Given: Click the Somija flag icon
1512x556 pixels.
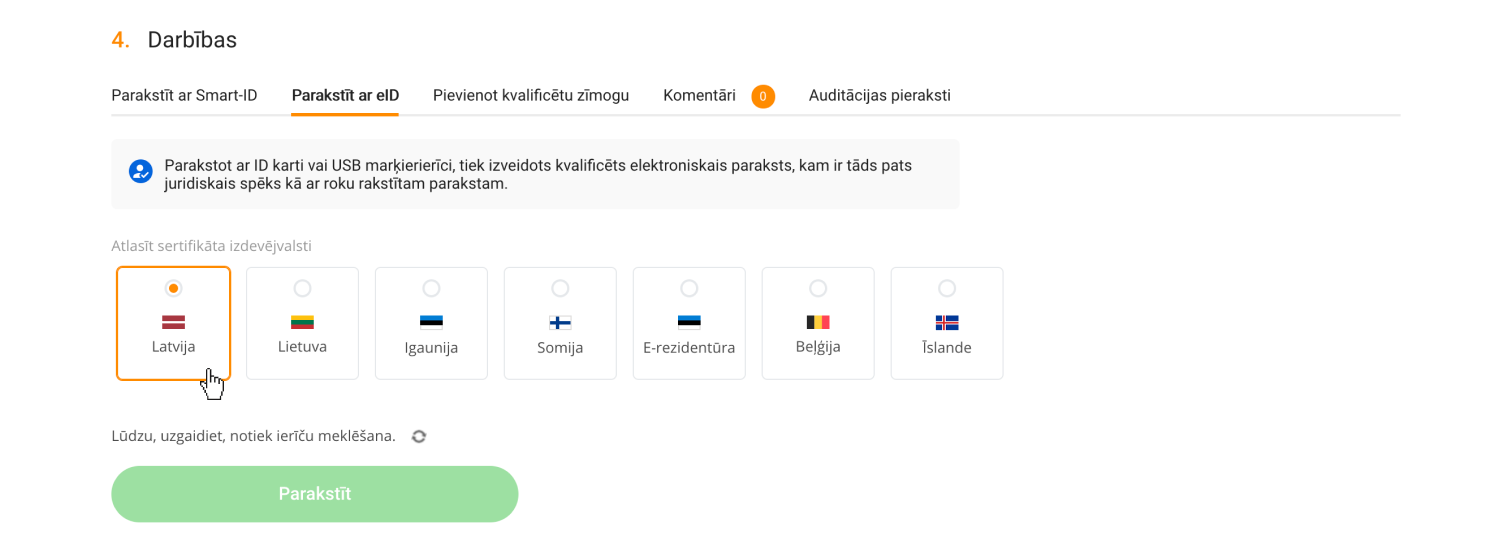Looking at the screenshot, I should tap(560, 322).
